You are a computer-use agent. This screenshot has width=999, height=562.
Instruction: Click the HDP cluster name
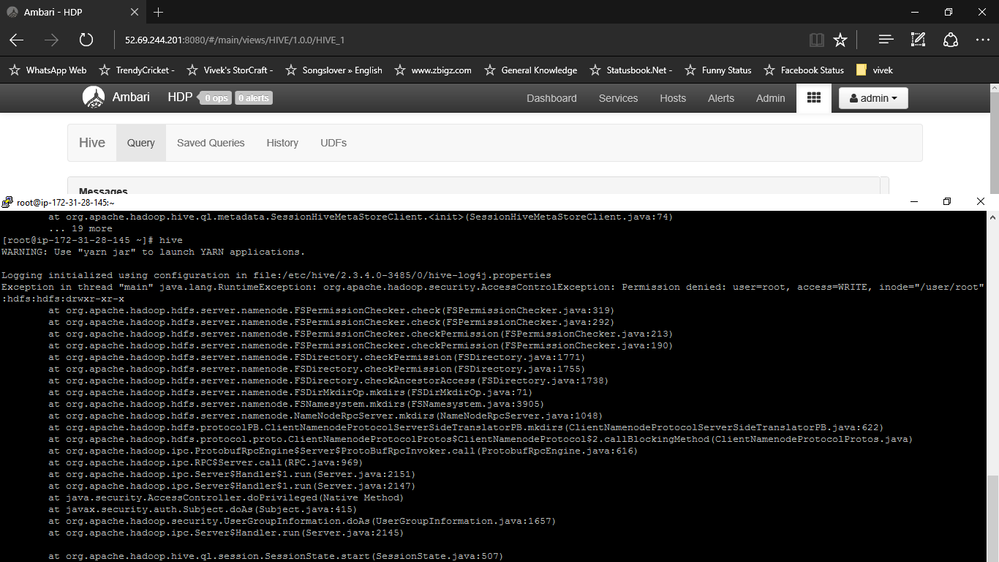pos(180,97)
